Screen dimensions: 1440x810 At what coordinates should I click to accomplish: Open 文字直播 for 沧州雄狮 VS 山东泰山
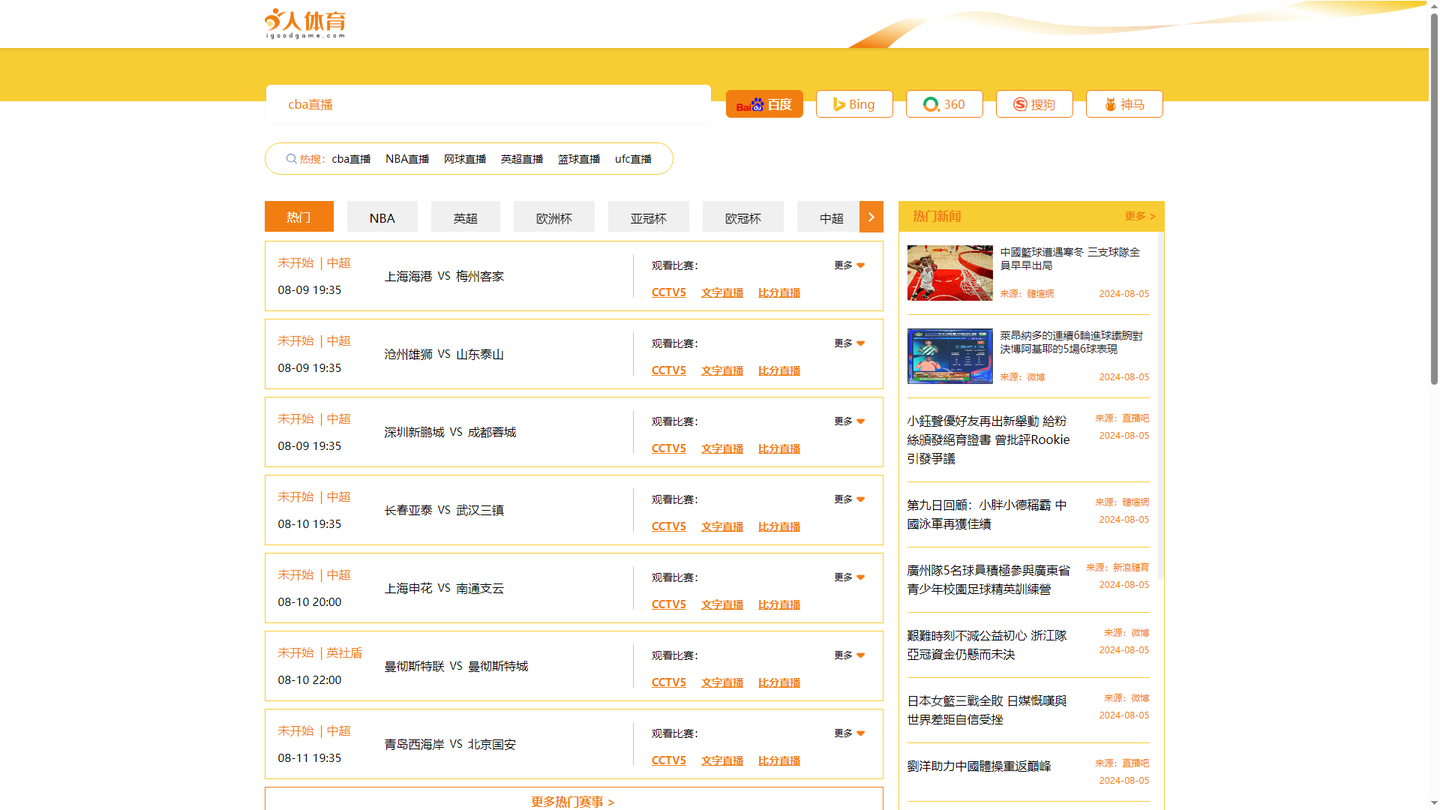722,370
